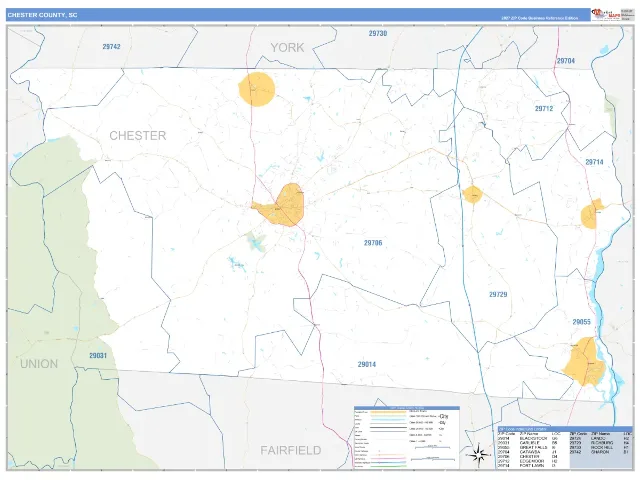Click the LANDO row in ZIP index
Image resolution: width=640 pixels, height=480 pixels.
pyautogui.click(x=600, y=438)
